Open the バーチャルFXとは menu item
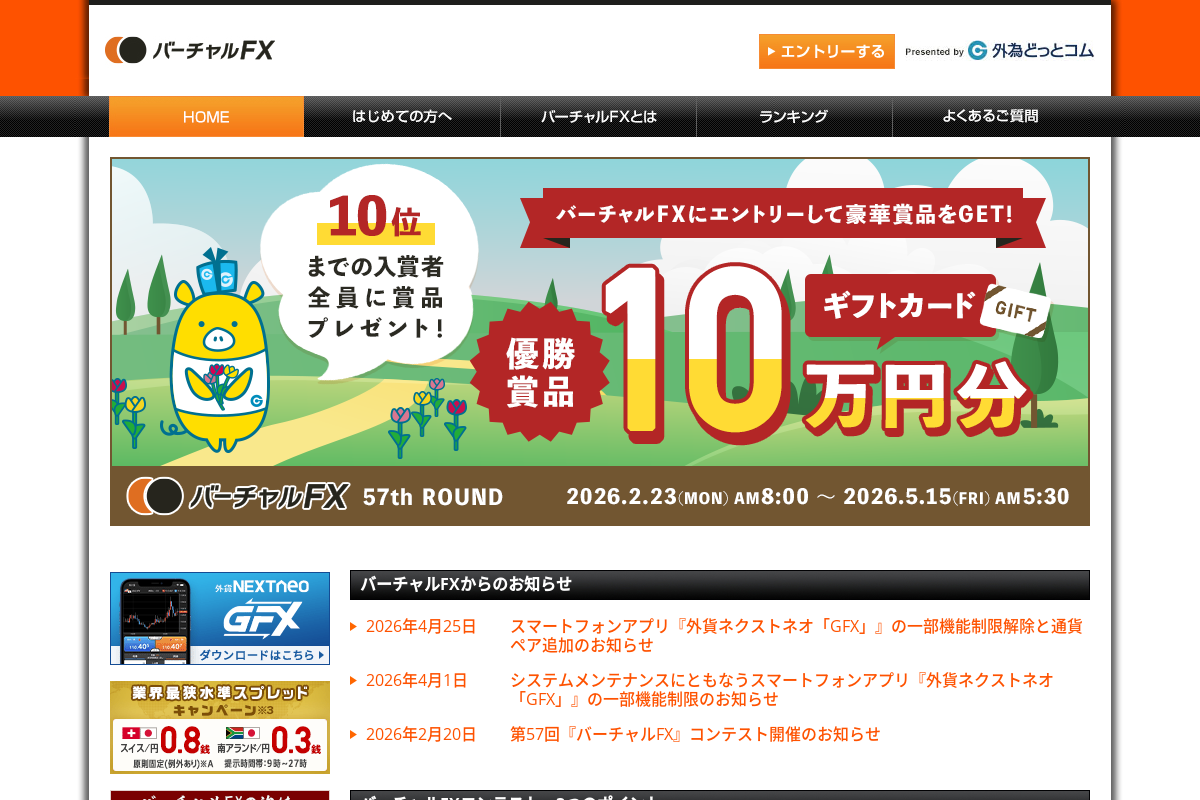Viewport: 1200px width, 800px height. 598,116
